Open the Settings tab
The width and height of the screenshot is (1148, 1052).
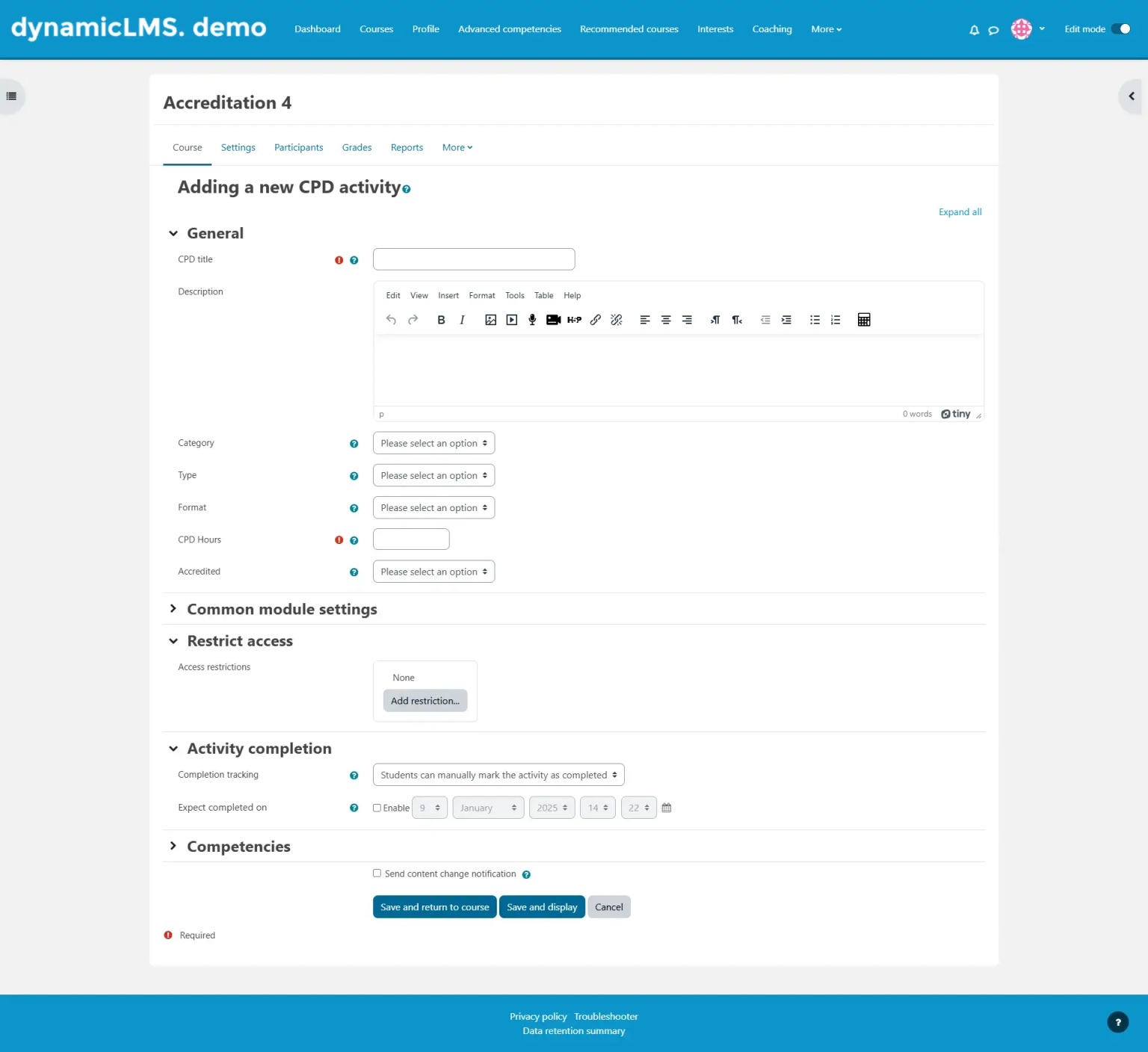(x=238, y=147)
